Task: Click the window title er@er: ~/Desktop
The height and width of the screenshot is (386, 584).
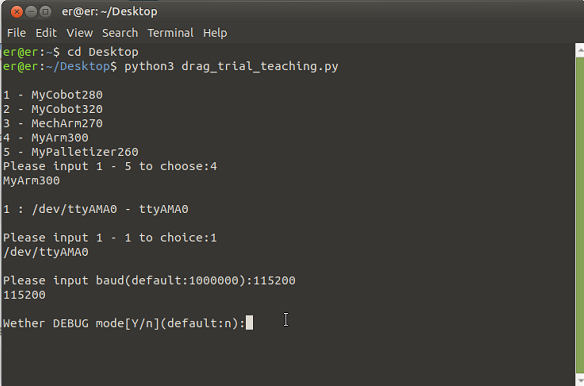Action: (110, 12)
